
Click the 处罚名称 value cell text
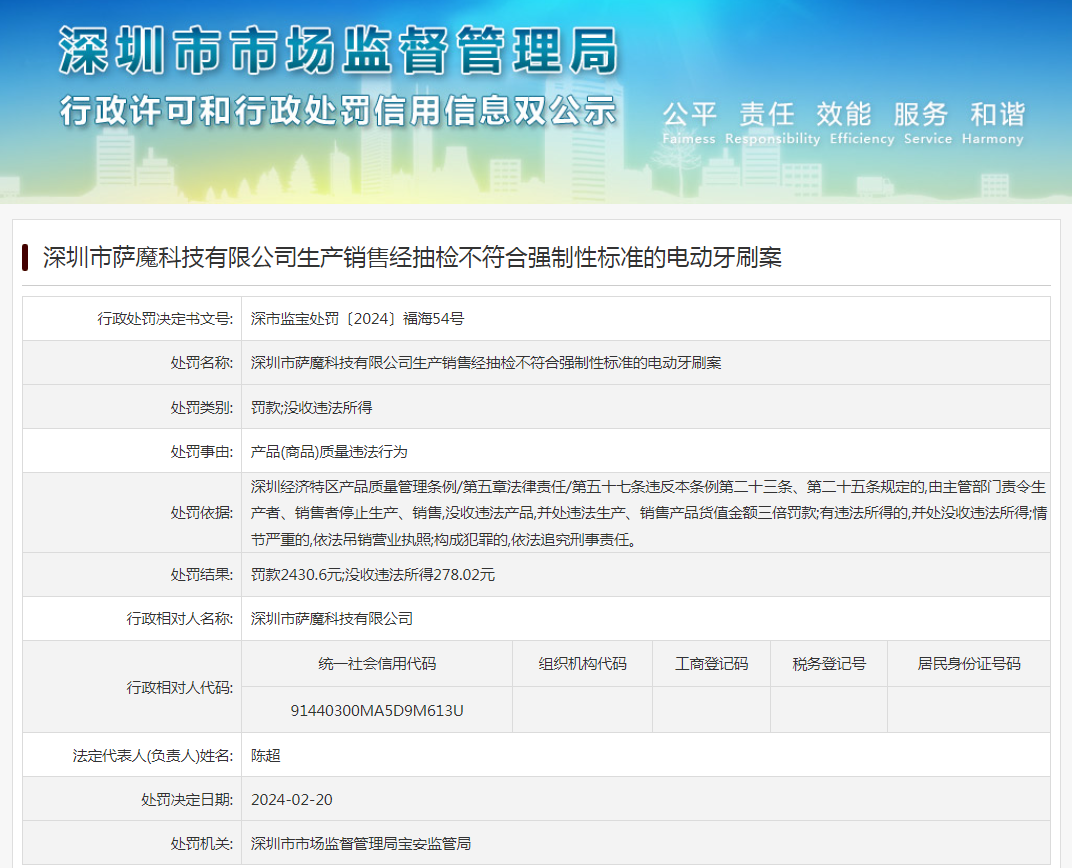tap(486, 363)
